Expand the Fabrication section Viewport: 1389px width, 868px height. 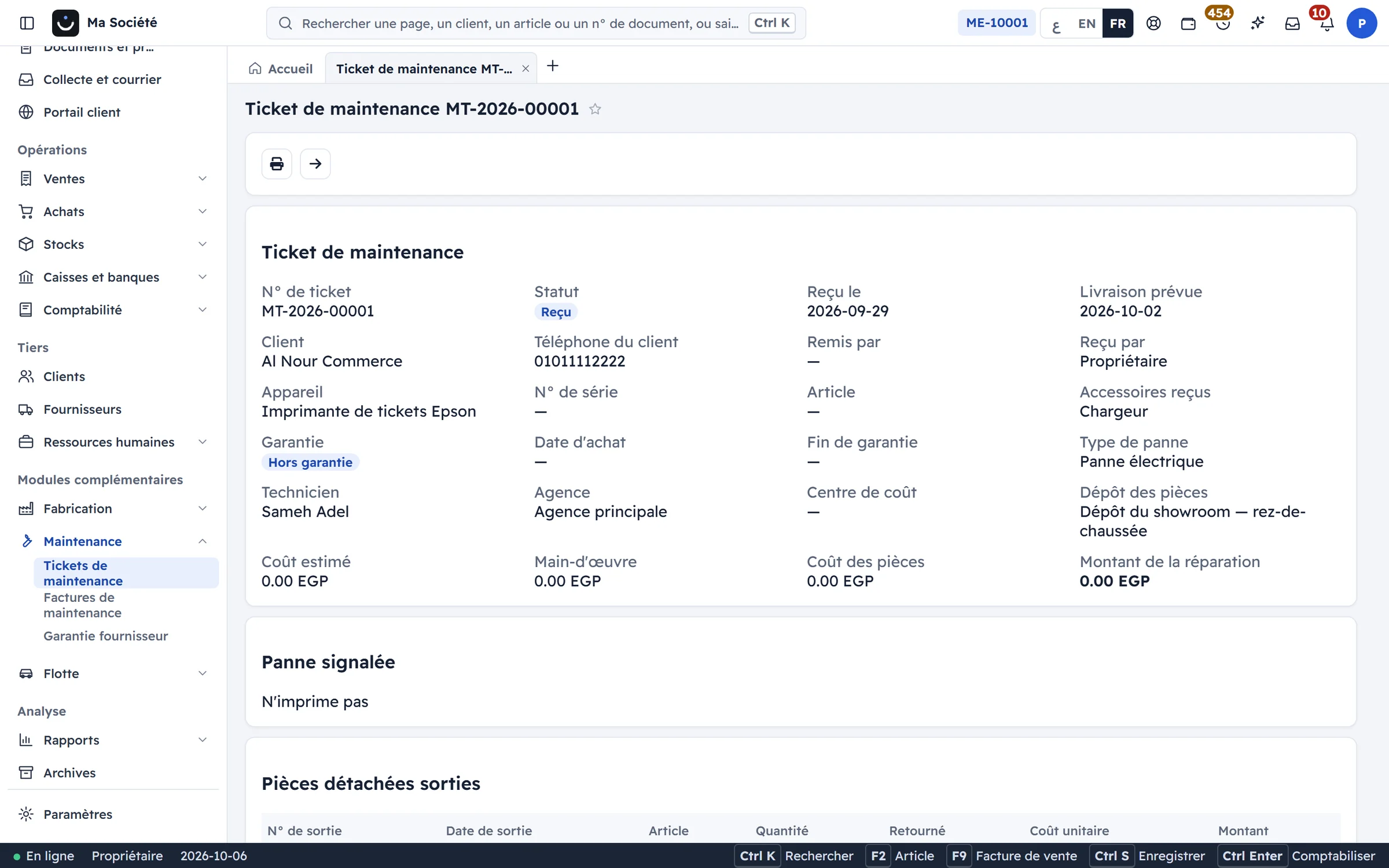(x=113, y=509)
